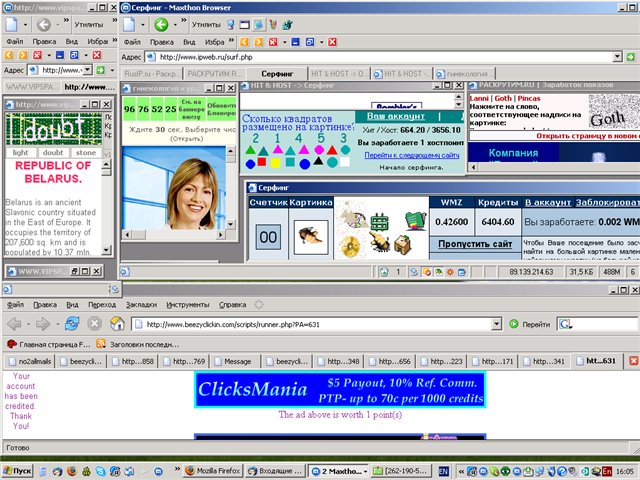Image resolution: width=640 pixels, height=480 pixels.
Task: Switch to the no2allmails tab in Firefox
Action: pyautogui.click(x=31, y=361)
